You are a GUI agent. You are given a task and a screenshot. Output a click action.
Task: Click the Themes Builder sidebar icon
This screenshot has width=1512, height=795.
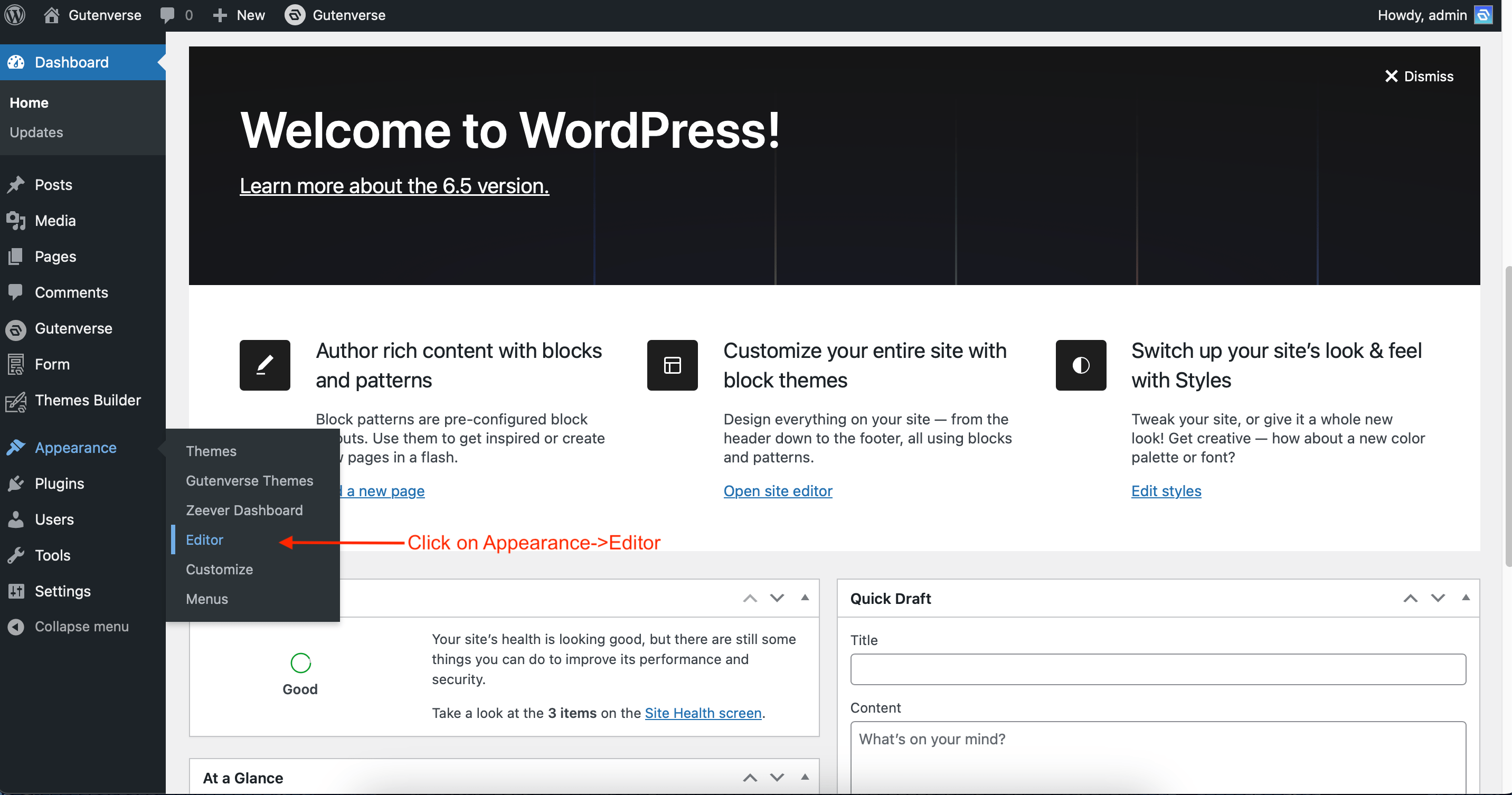click(16, 401)
